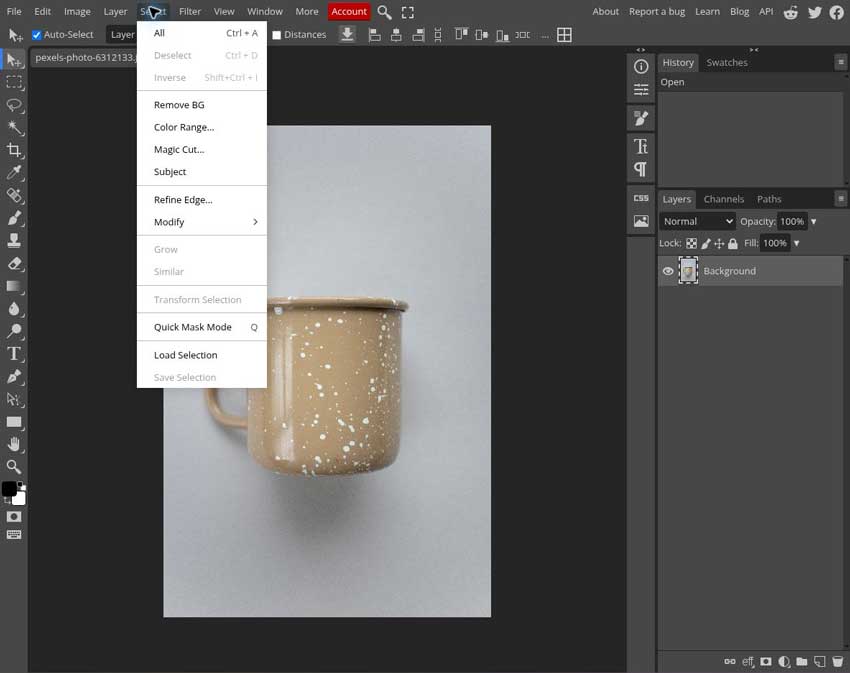Viewport: 850px width, 673px height.
Task: Select the Pen tool
Action: (14, 376)
